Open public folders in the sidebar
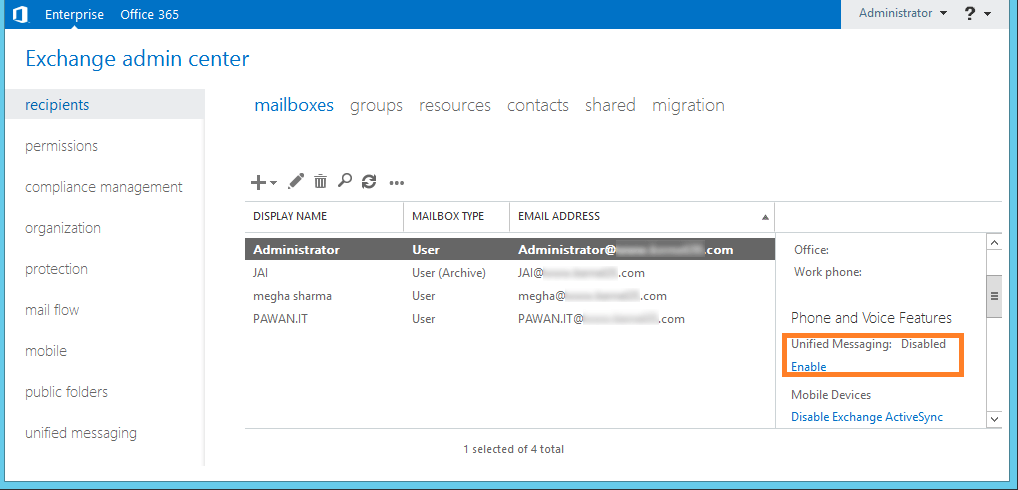Viewport: 1018px width, 490px height. (66, 392)
